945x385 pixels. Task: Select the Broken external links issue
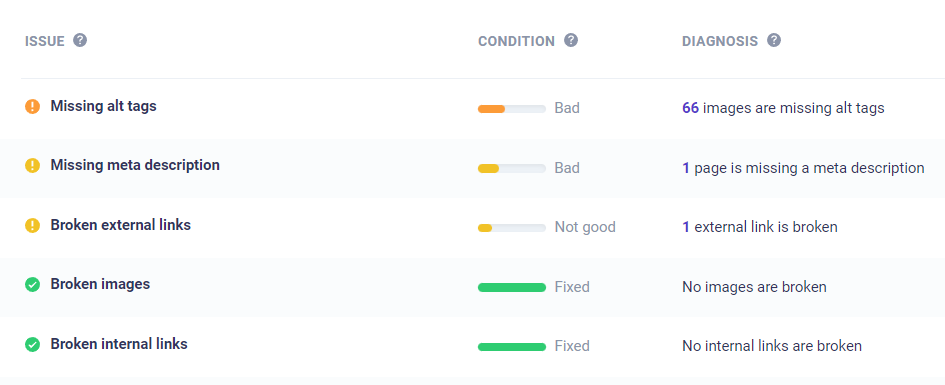coord(121,225)
